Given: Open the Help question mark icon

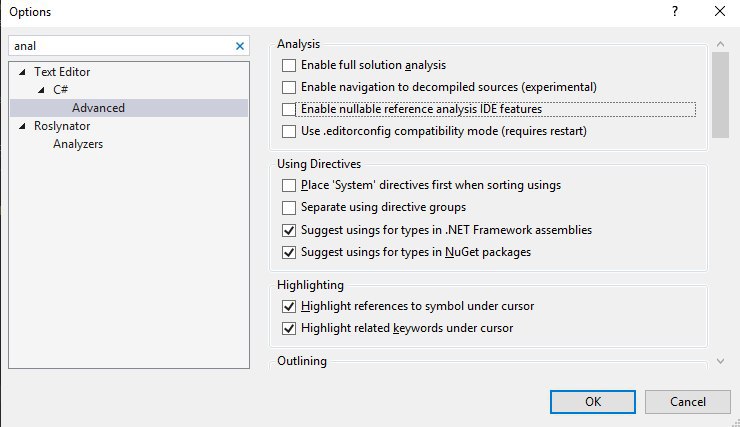Looking at the screenshot, I should click(675, 11).
